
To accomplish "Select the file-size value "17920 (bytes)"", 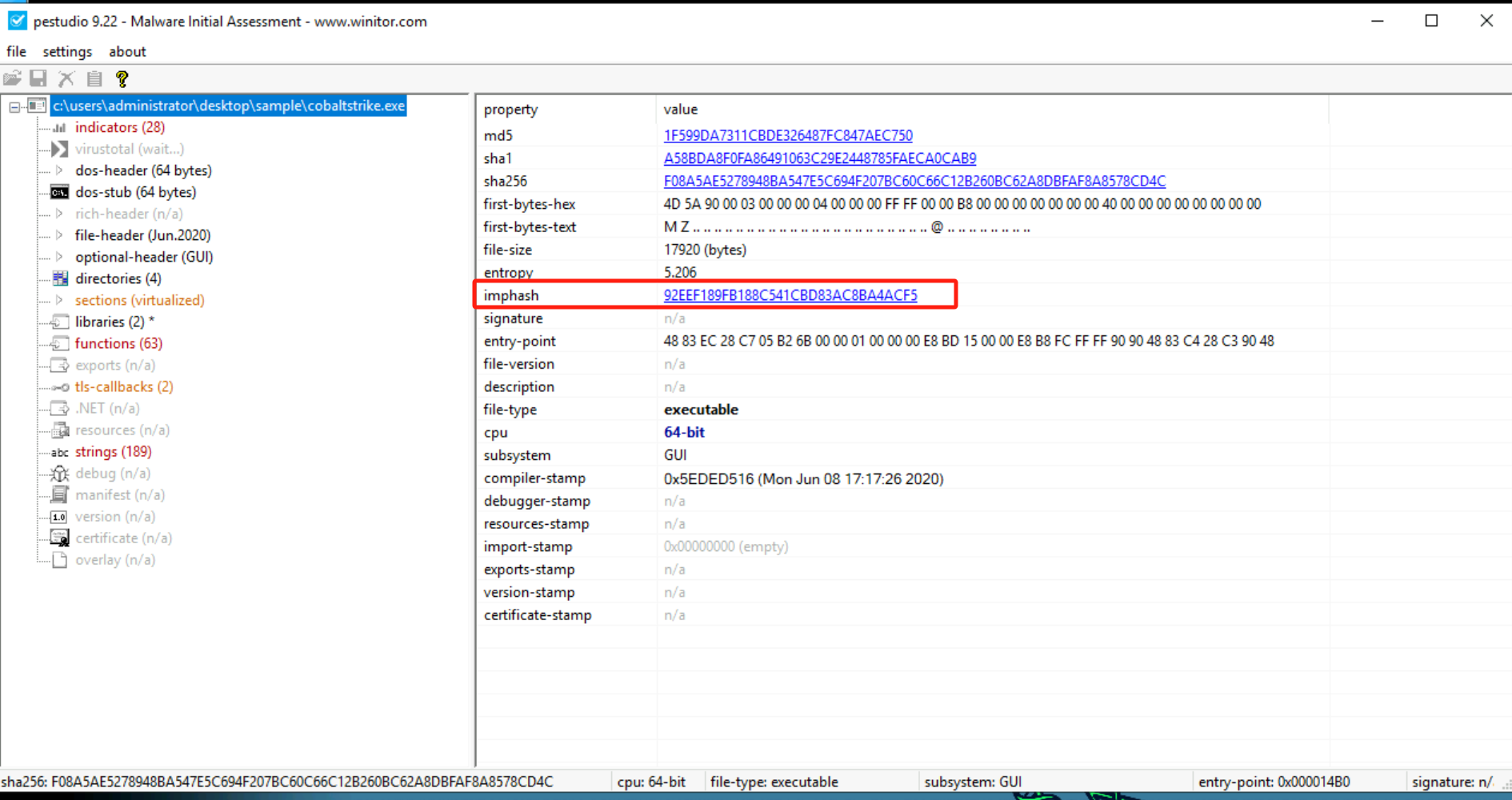I will (x=705, y=250).
